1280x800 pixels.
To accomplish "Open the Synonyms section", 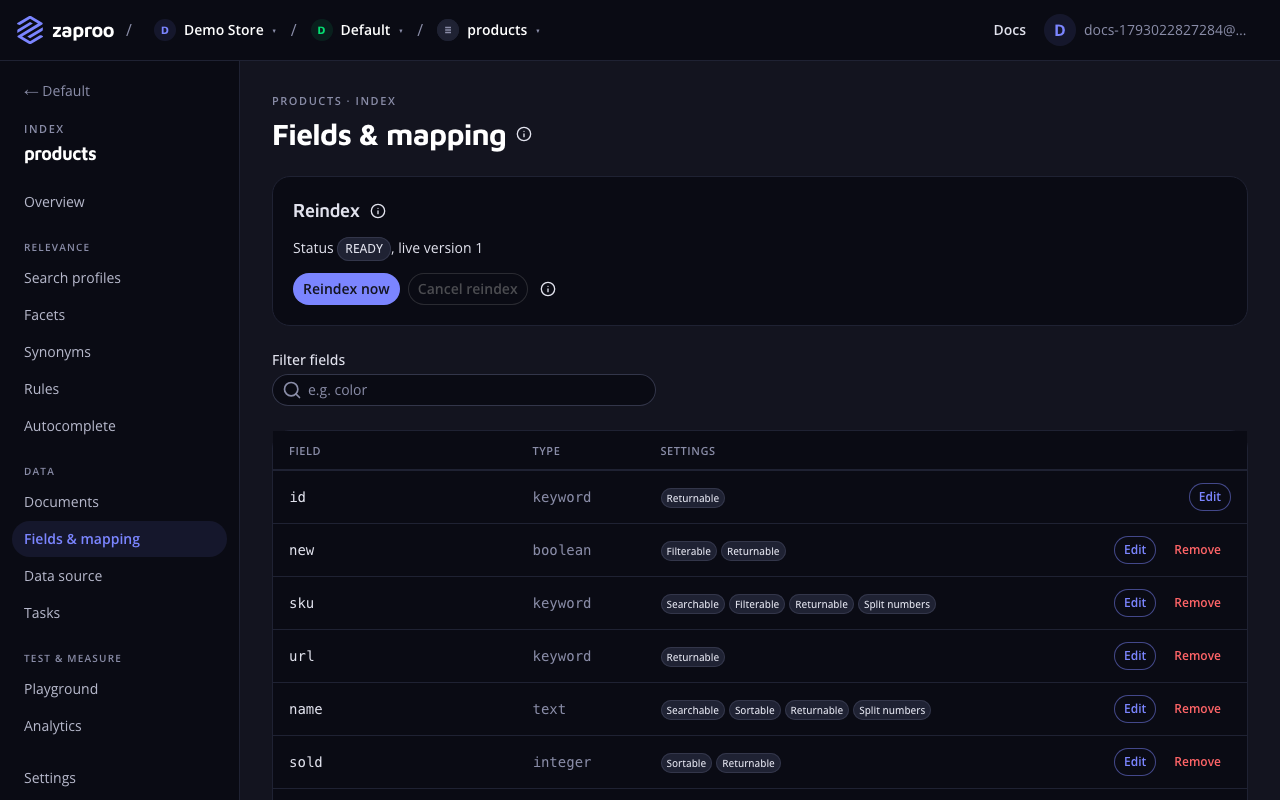I will tap(119, 352).
